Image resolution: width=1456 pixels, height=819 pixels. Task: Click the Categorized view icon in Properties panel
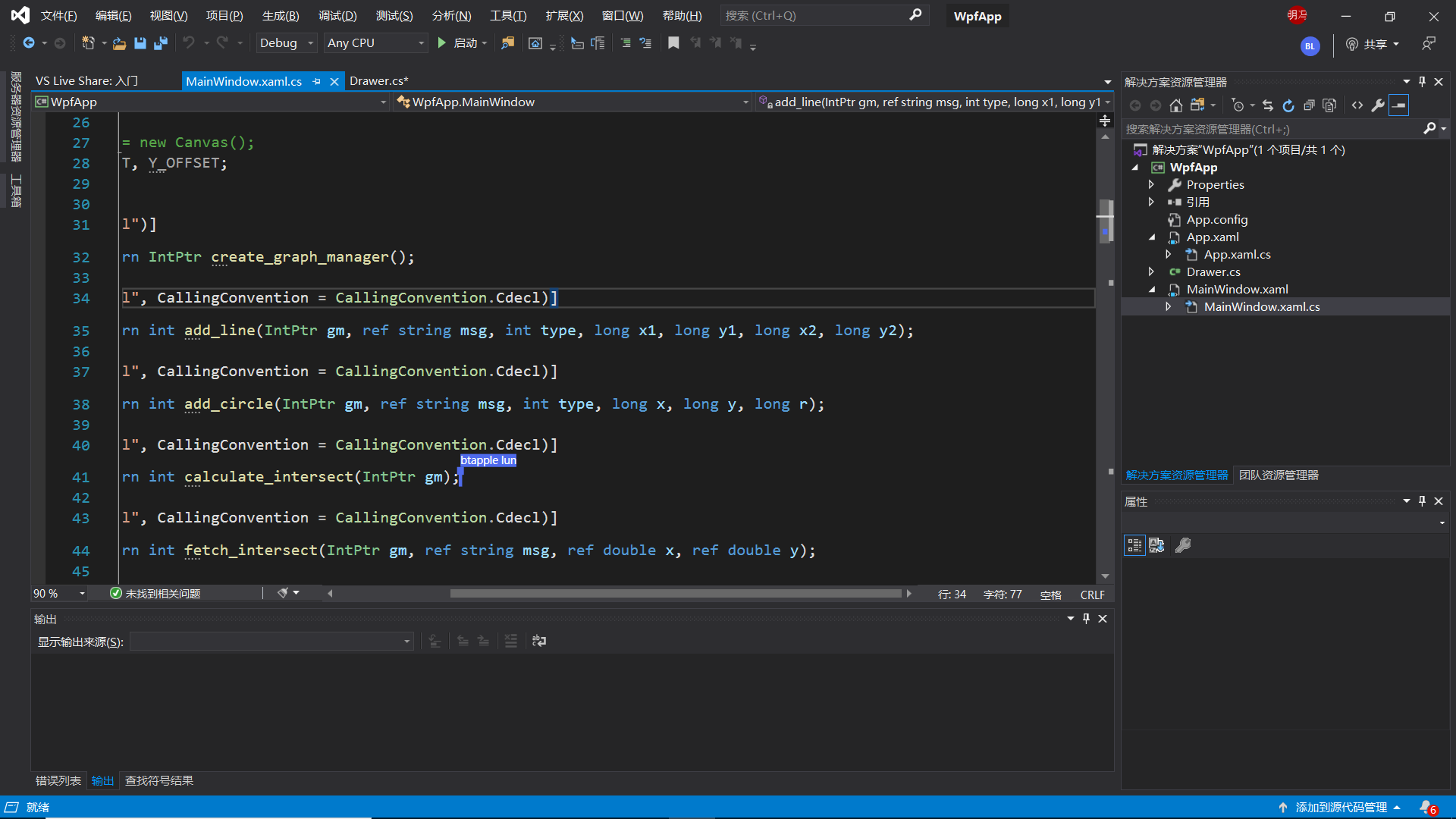(1134, 545)
